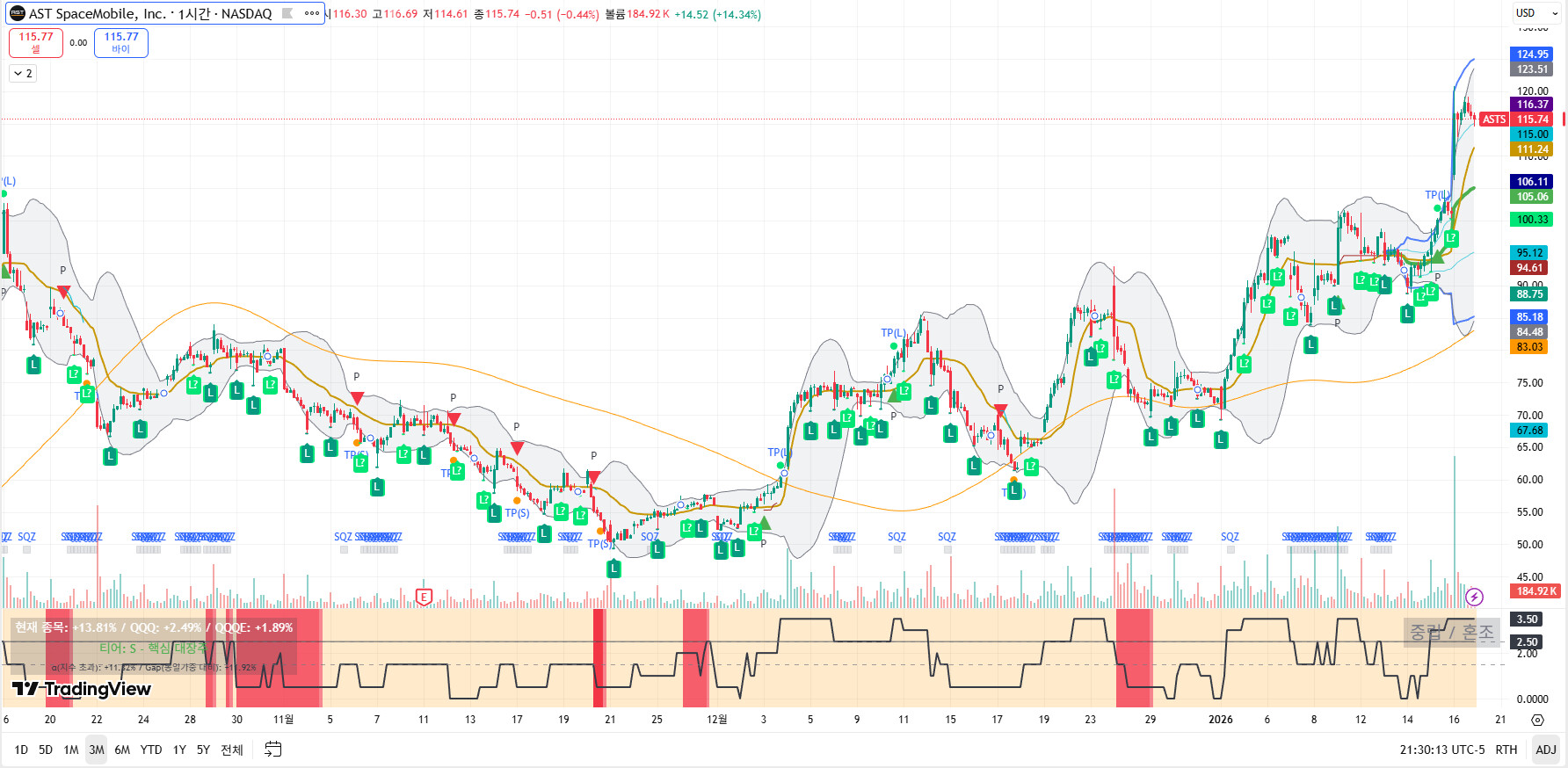Click the +14.52 (+14.34%) change value

(x=717, y=15)
